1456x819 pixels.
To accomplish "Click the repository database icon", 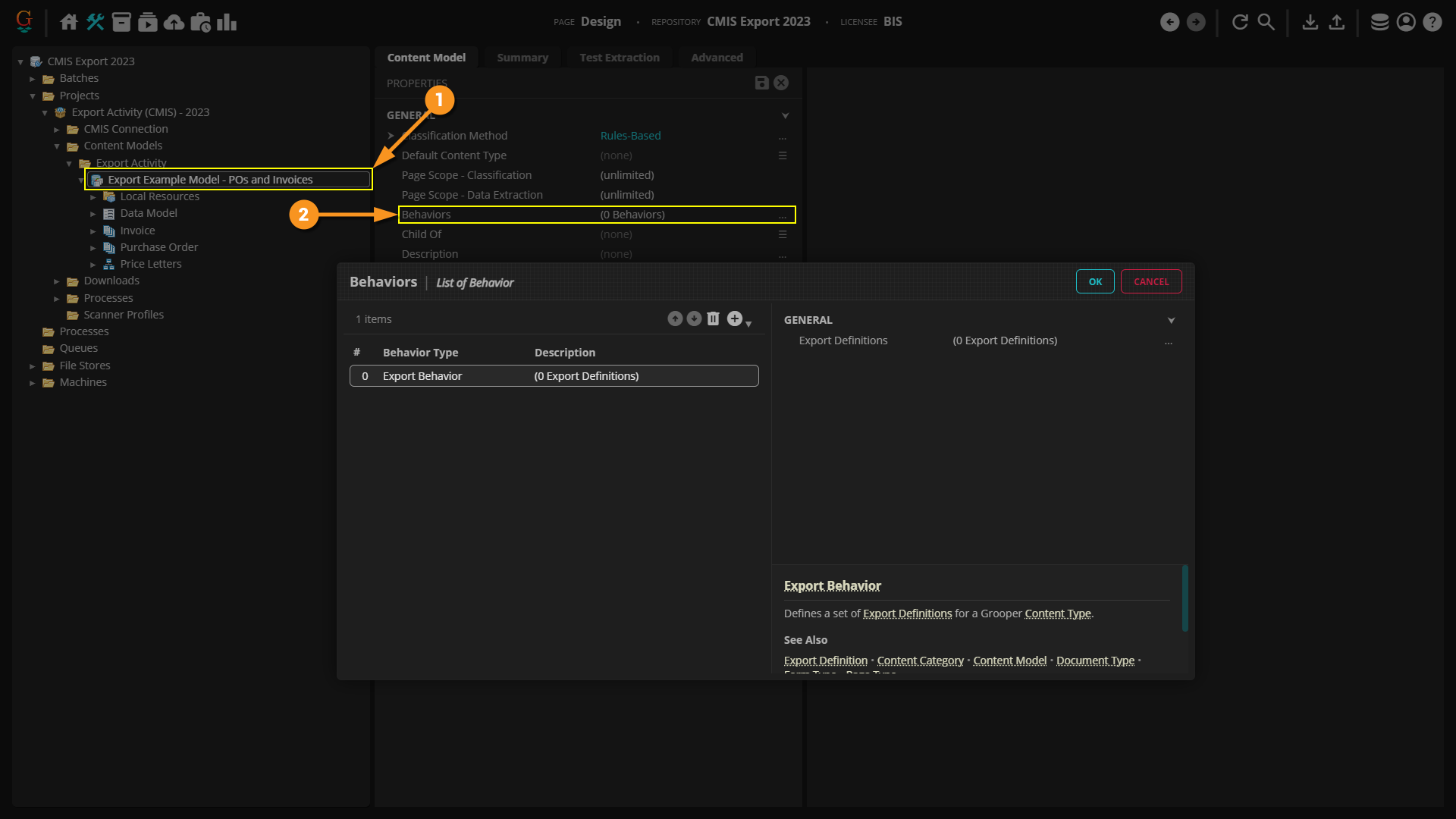I will (1379, 22).
